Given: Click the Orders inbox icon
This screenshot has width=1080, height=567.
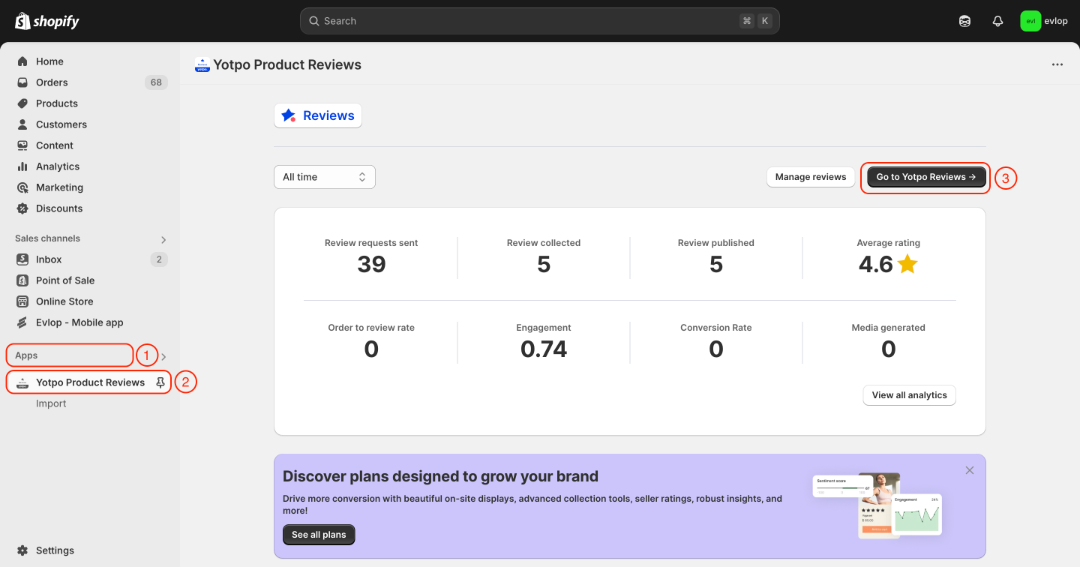Looking at the screenshot, I should (23, 83).
